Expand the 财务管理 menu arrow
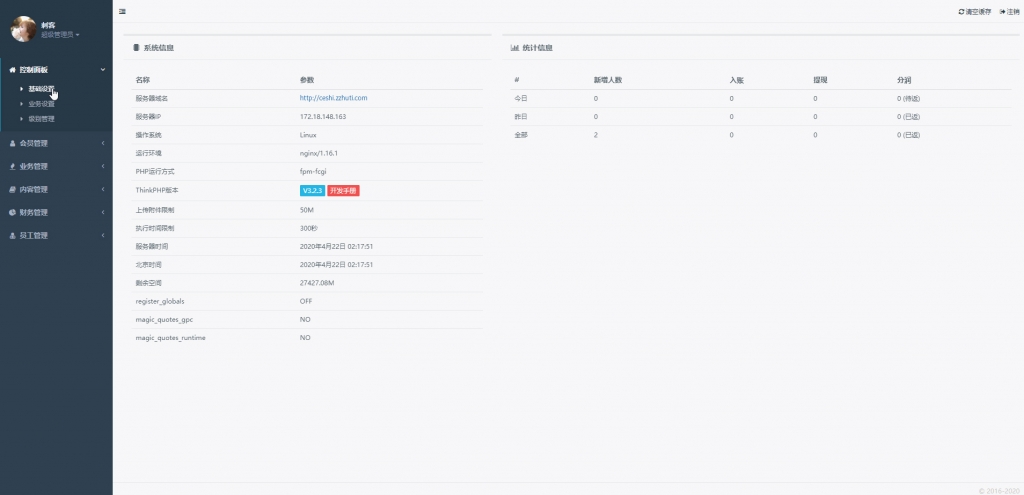This screenshot has width=1024, height=495. [103, 212]
